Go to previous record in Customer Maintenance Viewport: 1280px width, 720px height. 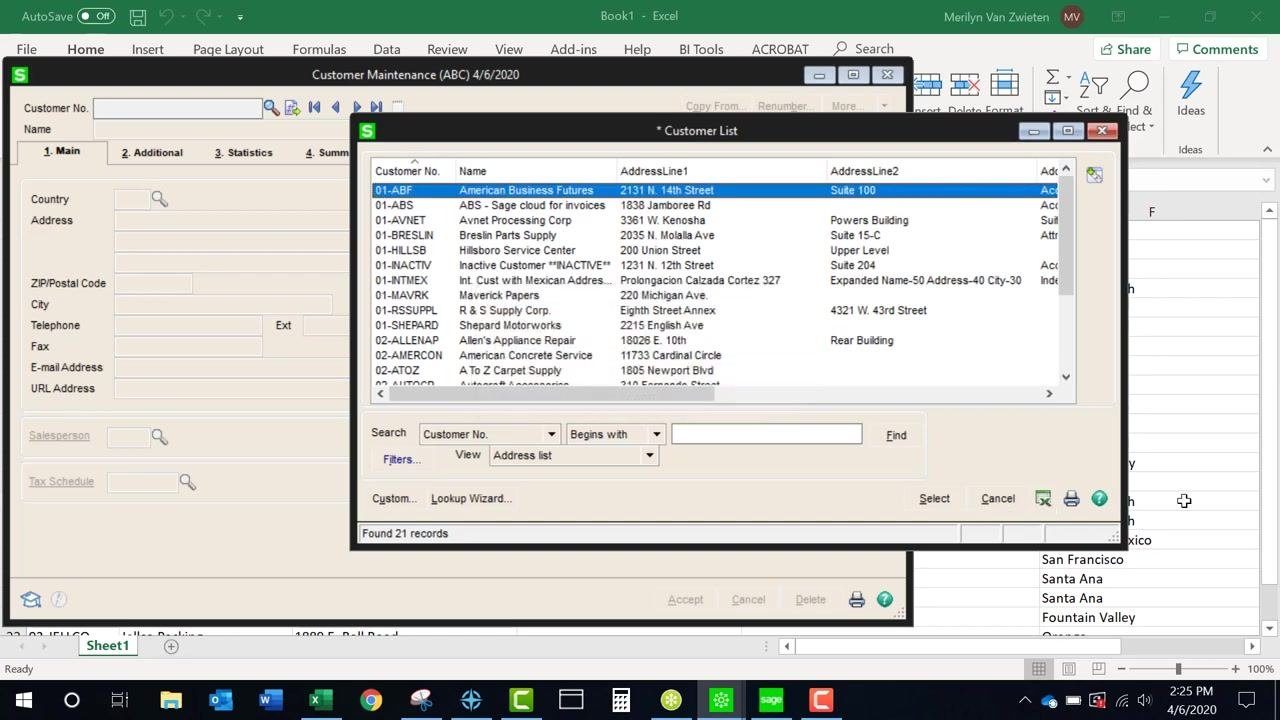(x=335, y=107)
